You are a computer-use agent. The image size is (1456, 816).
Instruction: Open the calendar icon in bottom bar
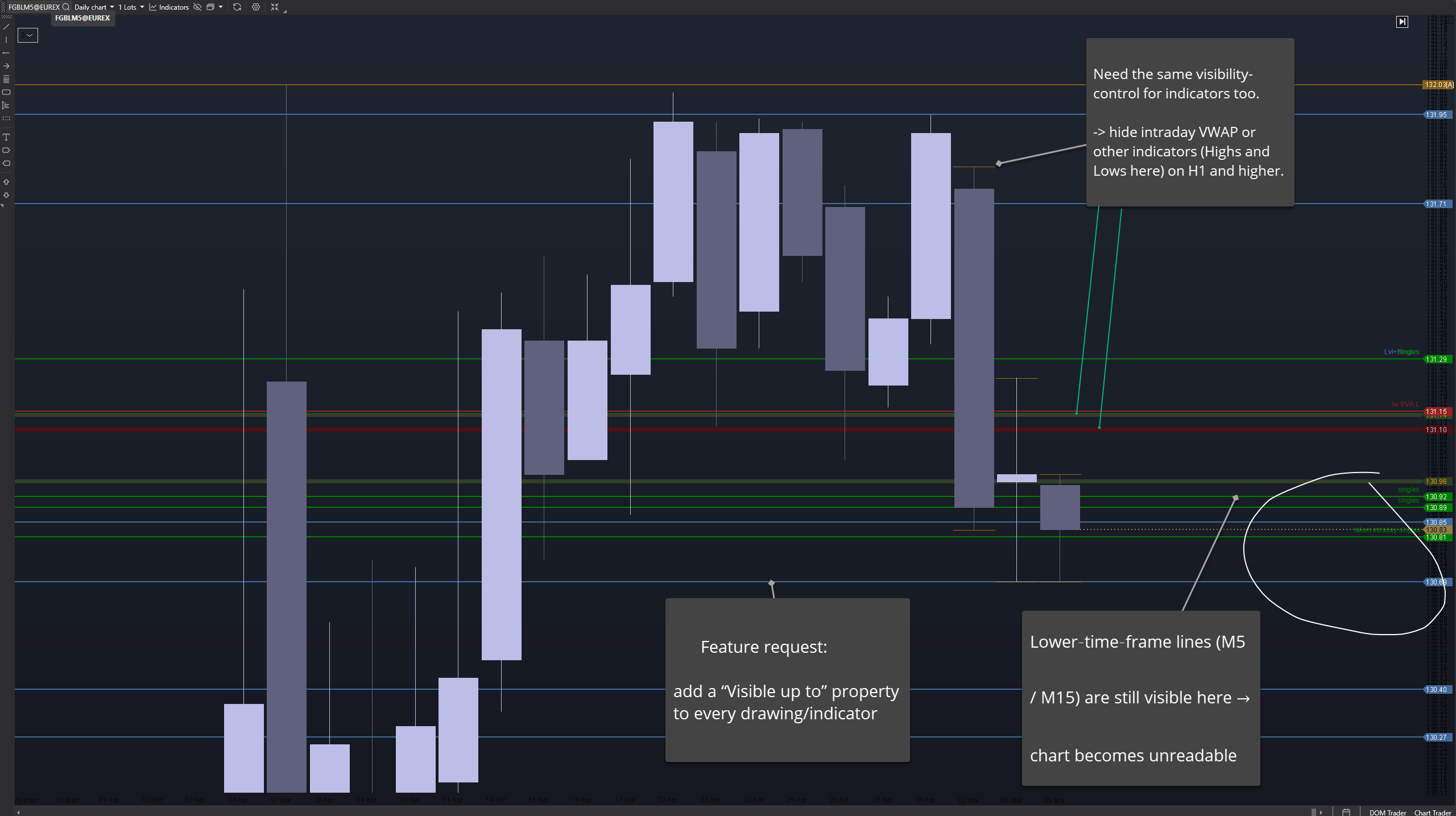[1346, 812]
